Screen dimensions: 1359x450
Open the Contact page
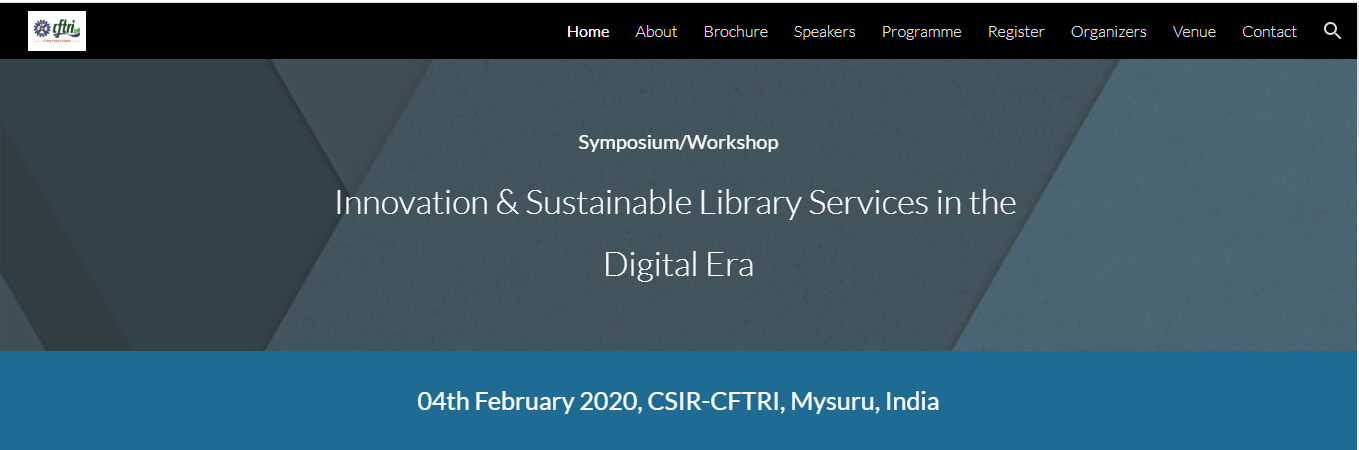tap(1269, 32)
